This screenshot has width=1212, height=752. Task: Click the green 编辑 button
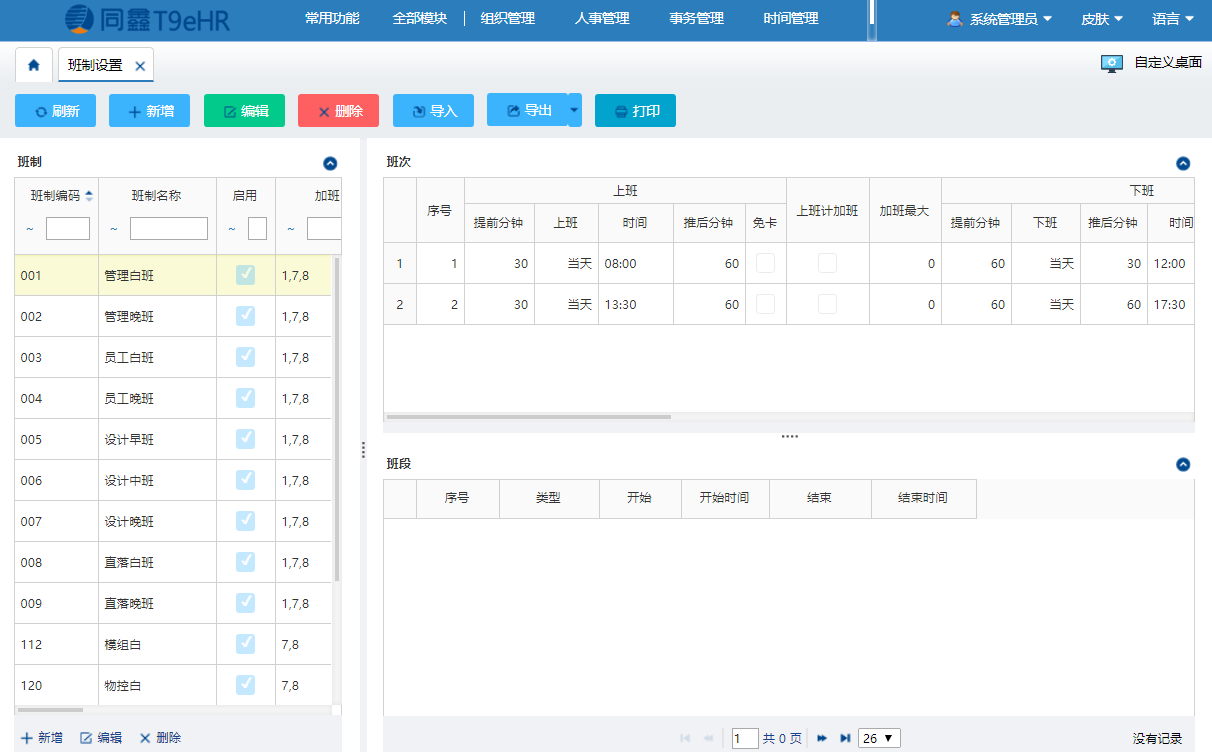(244, 111)
